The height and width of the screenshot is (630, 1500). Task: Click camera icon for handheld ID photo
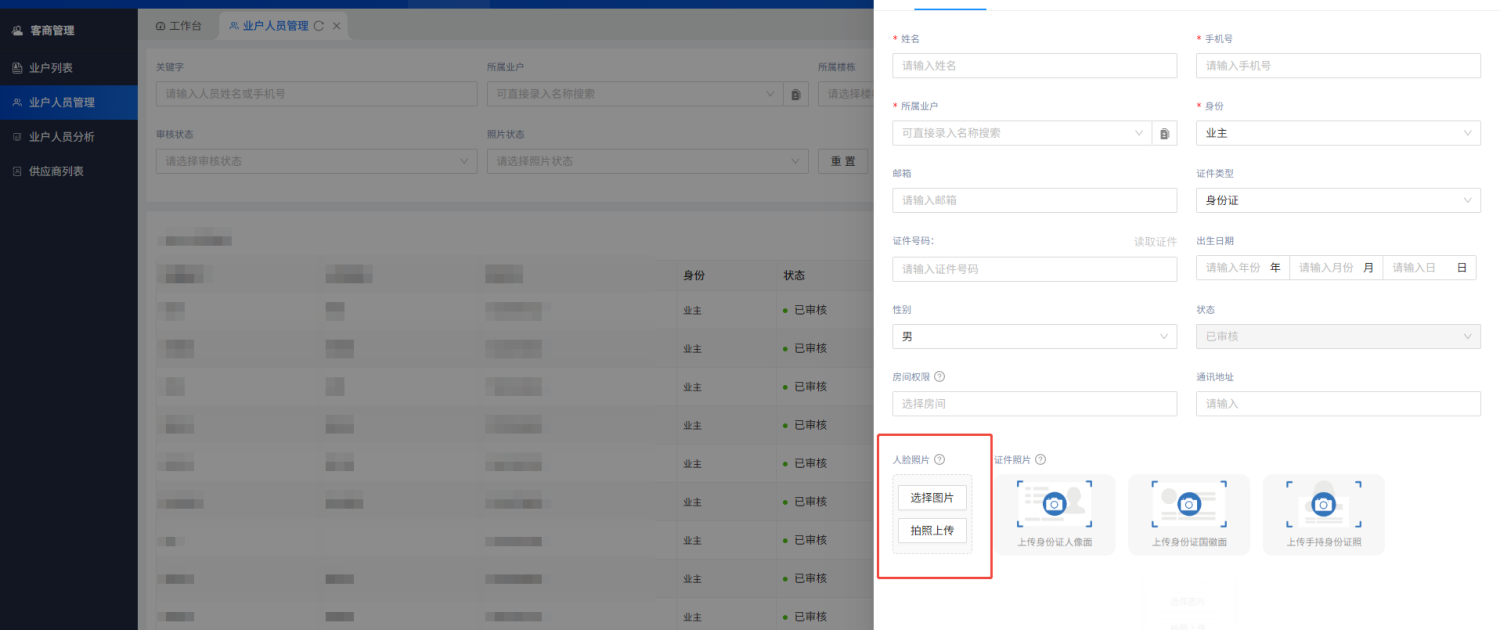(x=1323, y=504)
